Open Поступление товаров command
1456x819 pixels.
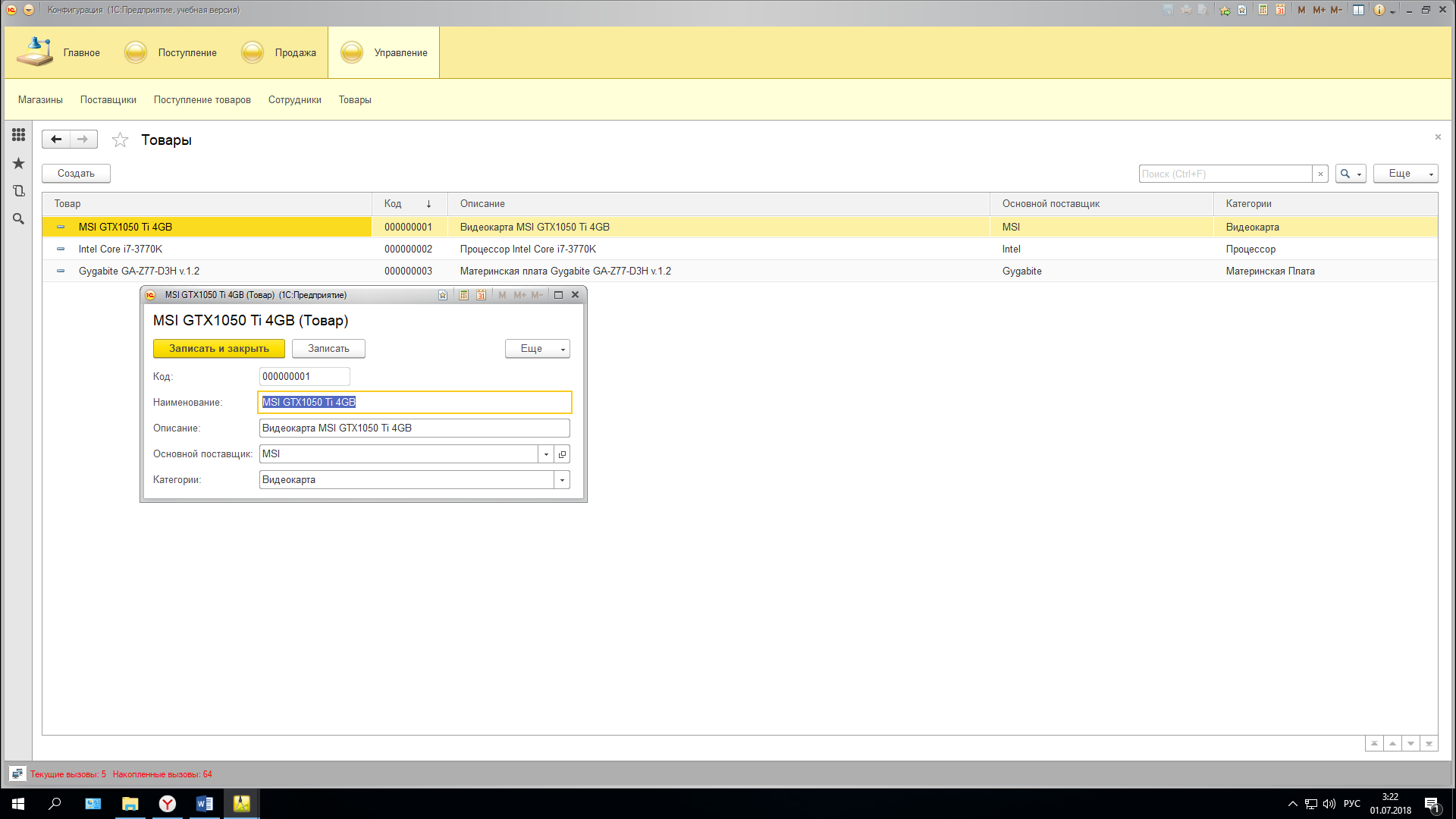point(202,99)
